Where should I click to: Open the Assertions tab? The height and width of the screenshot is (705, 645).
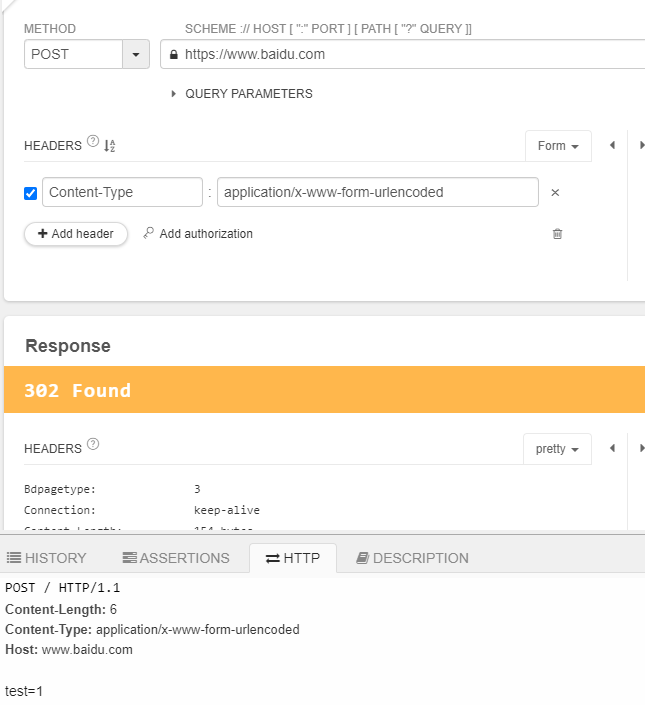click(176, 558)
